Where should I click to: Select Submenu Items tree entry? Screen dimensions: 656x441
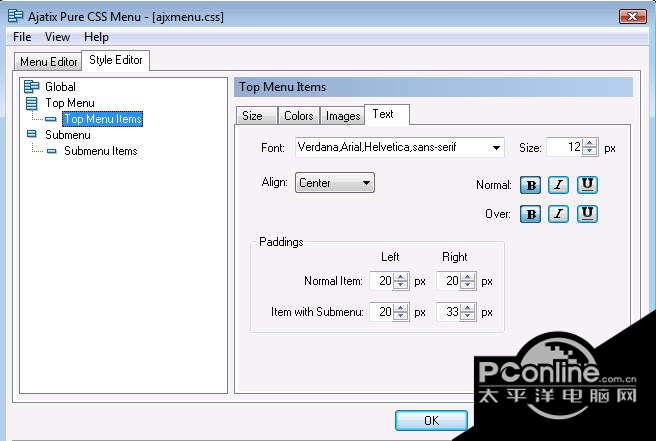[x=101, y=151]
